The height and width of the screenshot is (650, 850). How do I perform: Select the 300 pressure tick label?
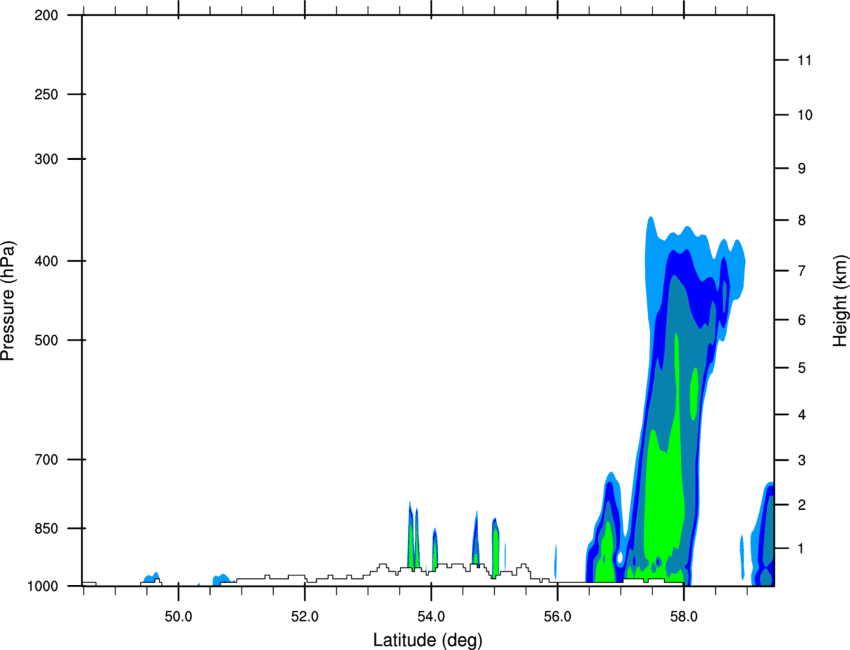point(46,159)
